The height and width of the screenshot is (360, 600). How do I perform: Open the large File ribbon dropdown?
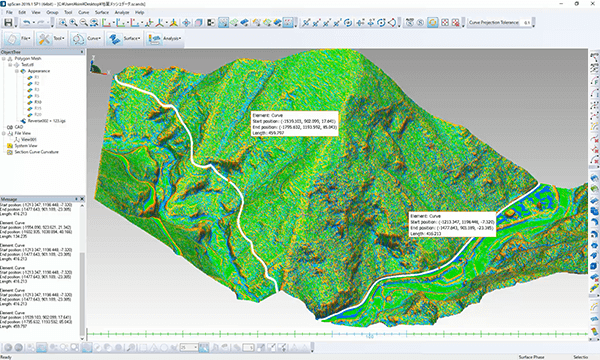(x=18, y=39)
